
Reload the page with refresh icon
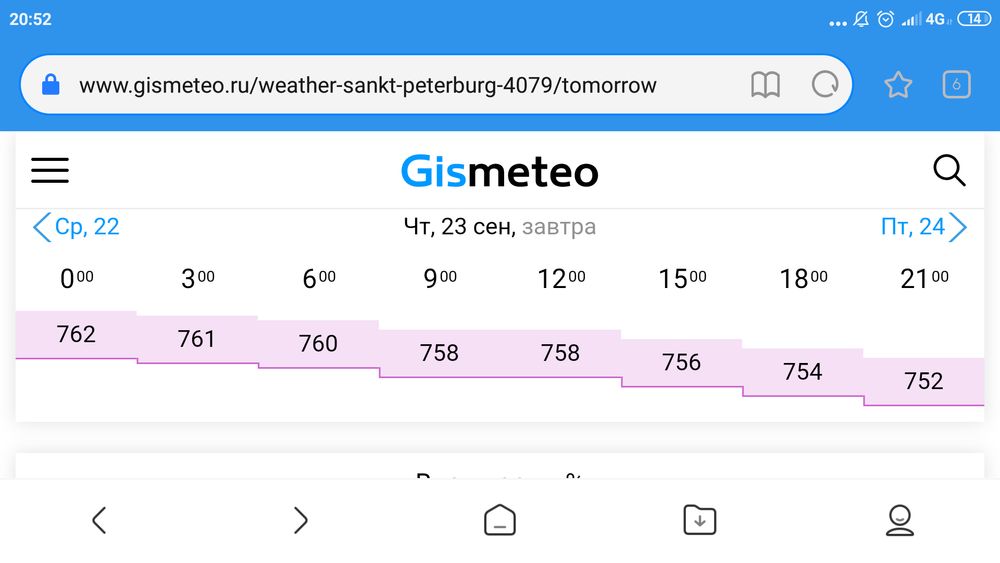[825, 85]
